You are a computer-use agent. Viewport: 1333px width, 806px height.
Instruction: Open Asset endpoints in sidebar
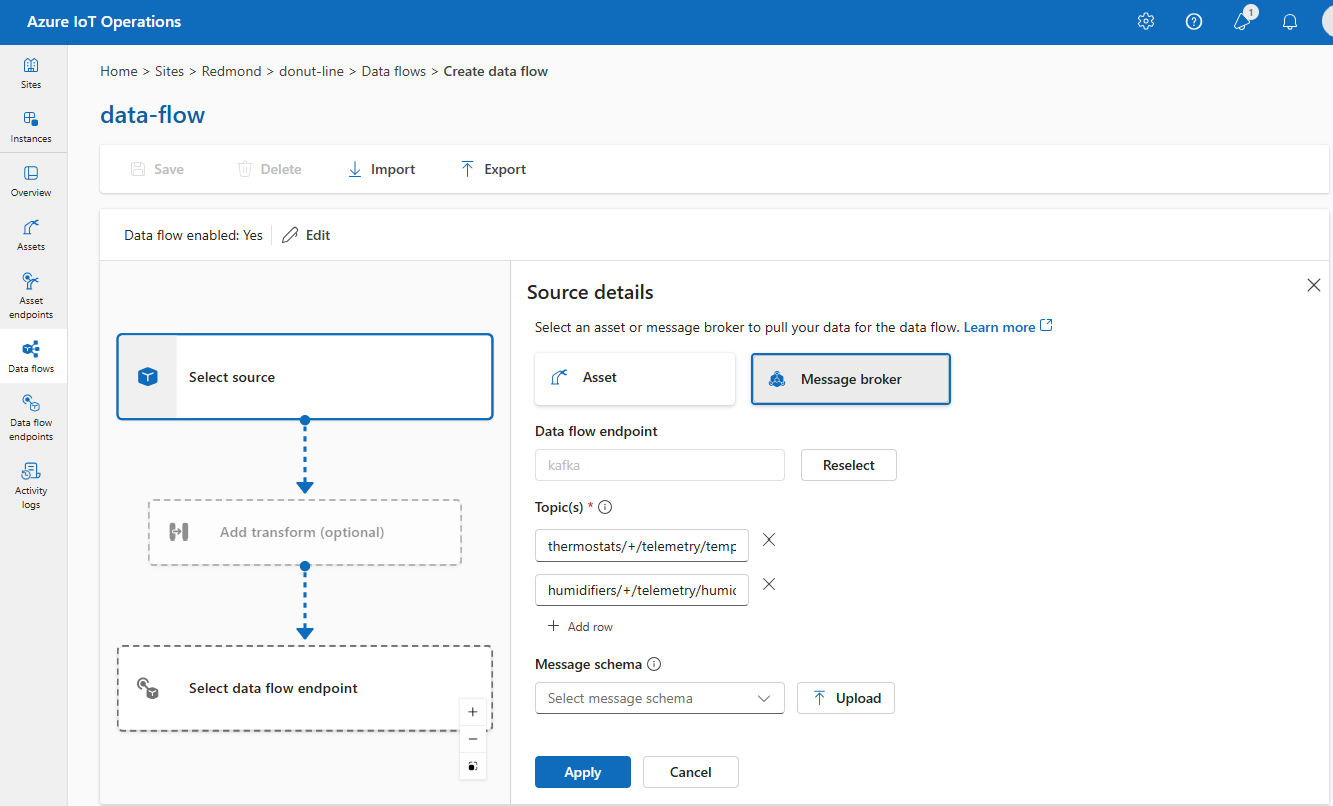tap(31, 295)
